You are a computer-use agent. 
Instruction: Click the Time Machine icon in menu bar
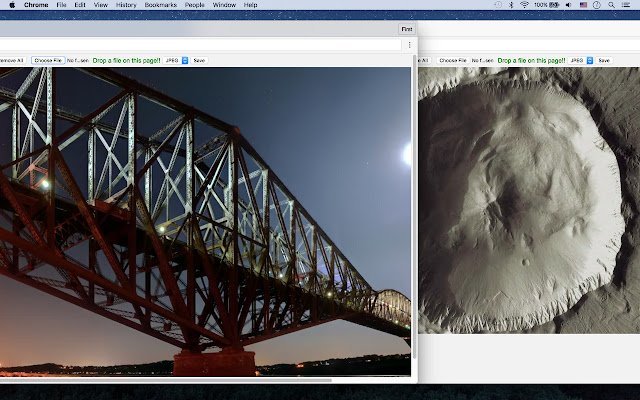[x=498, y=5]
